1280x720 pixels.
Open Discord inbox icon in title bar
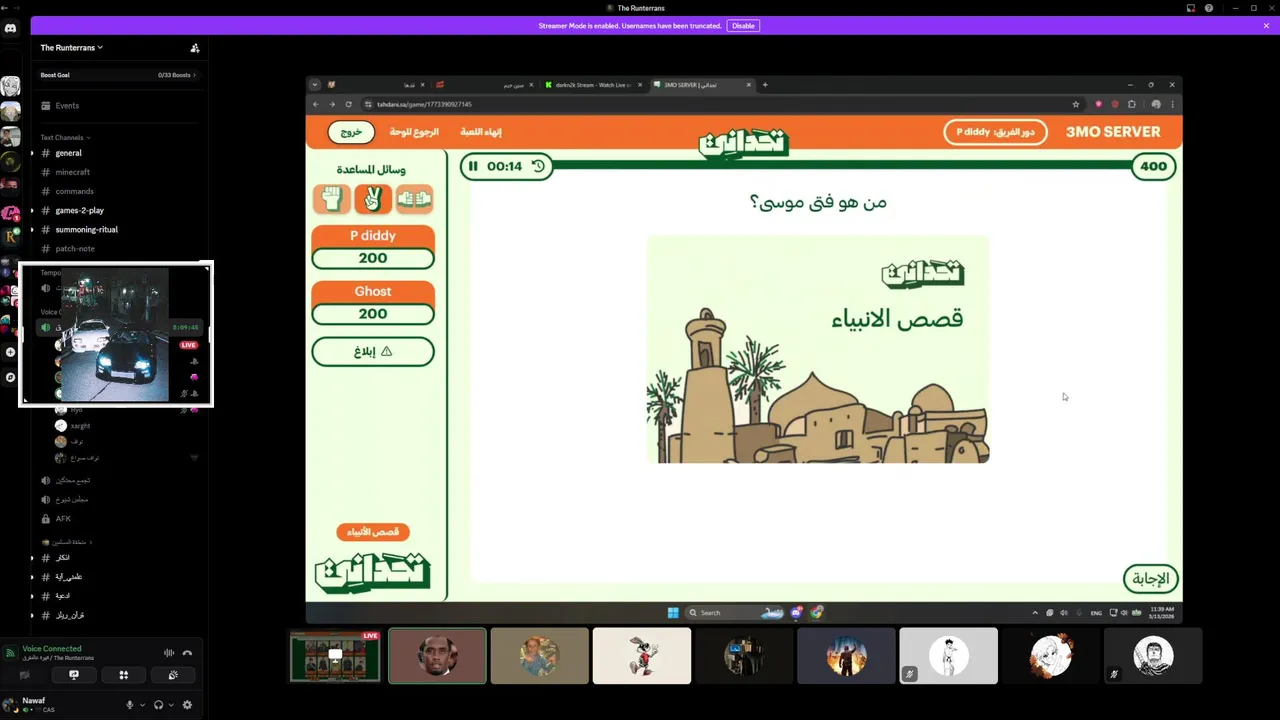point(1191,8)
